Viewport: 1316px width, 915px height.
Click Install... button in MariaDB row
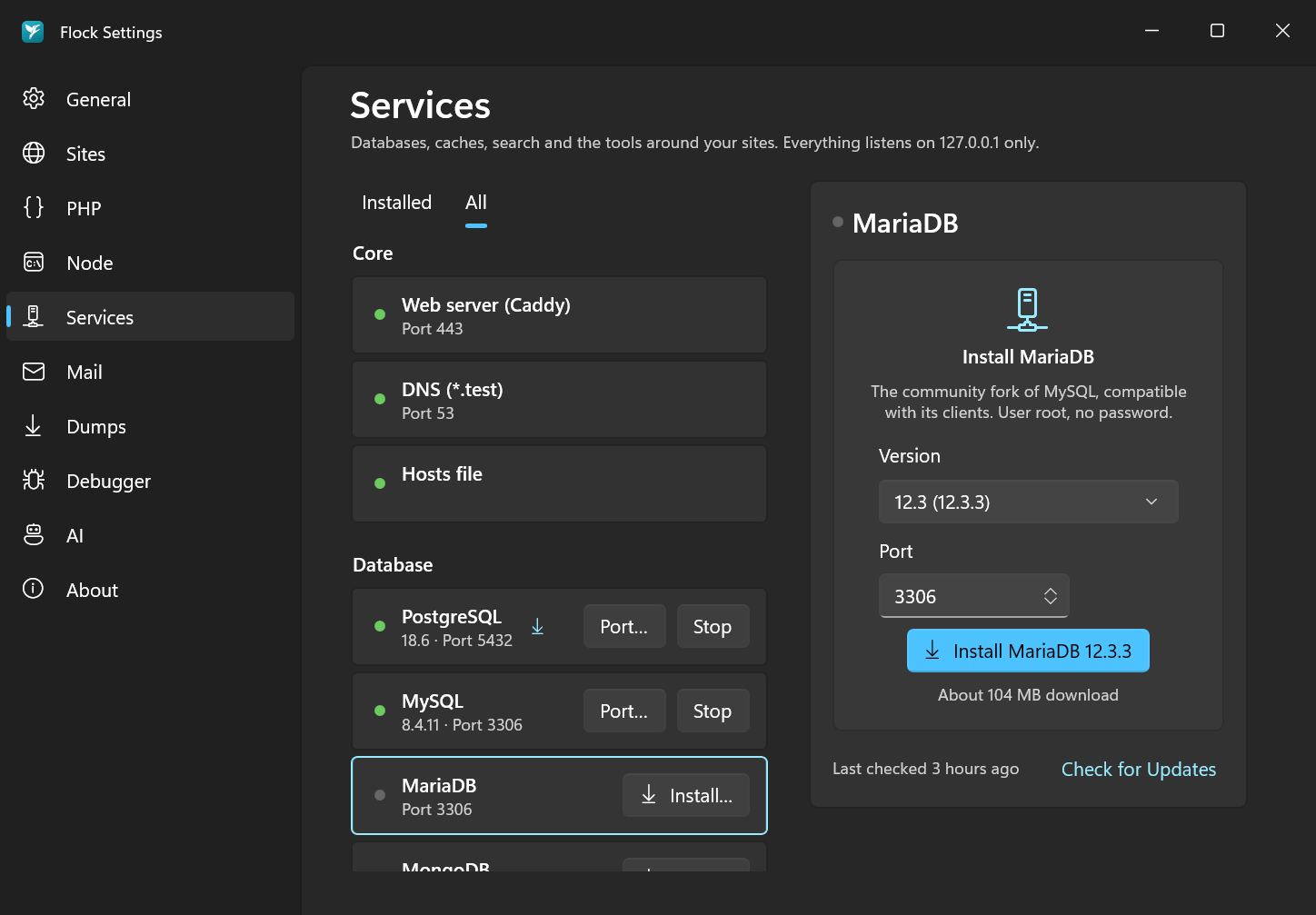[686, 795]
